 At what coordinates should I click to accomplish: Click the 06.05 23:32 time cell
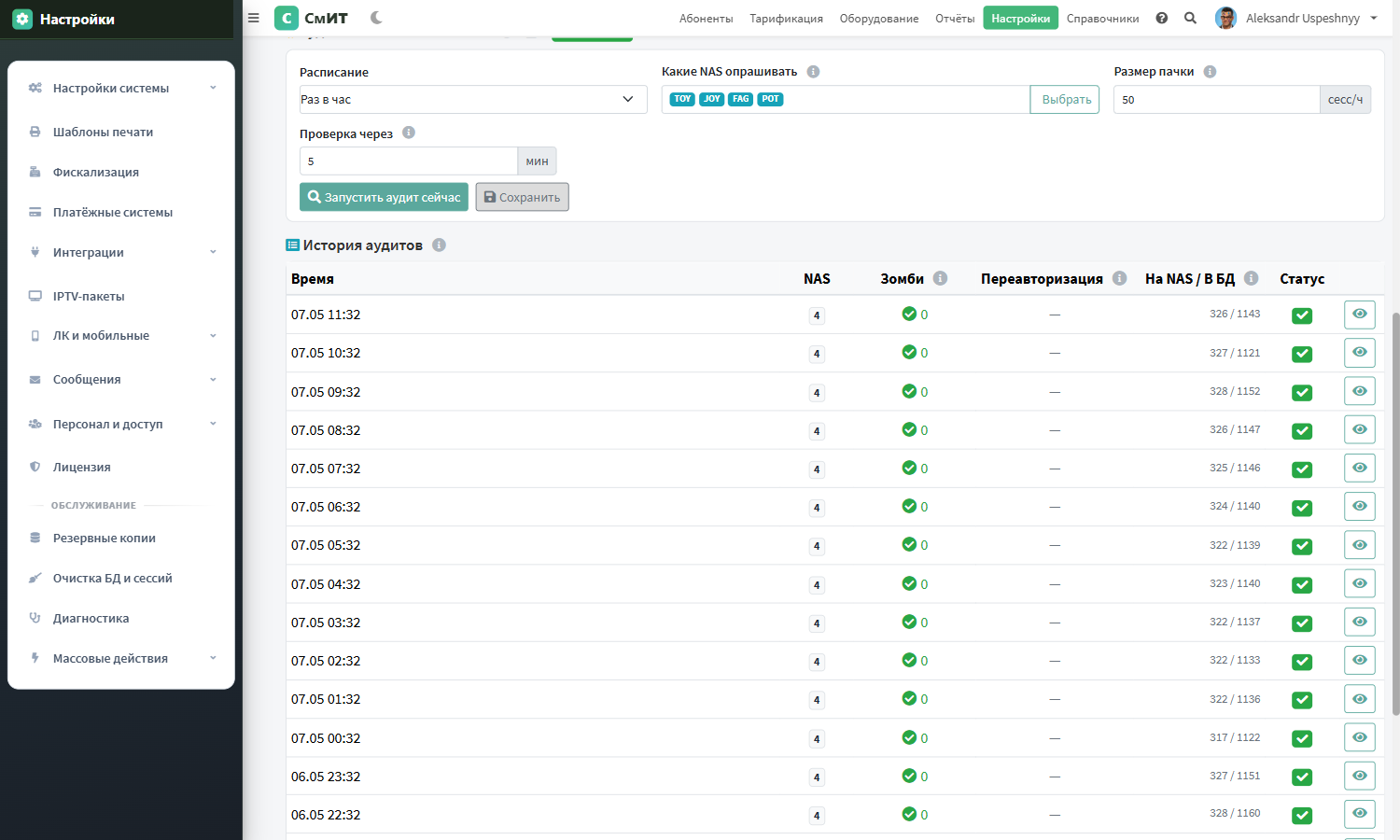click(326, 777)
